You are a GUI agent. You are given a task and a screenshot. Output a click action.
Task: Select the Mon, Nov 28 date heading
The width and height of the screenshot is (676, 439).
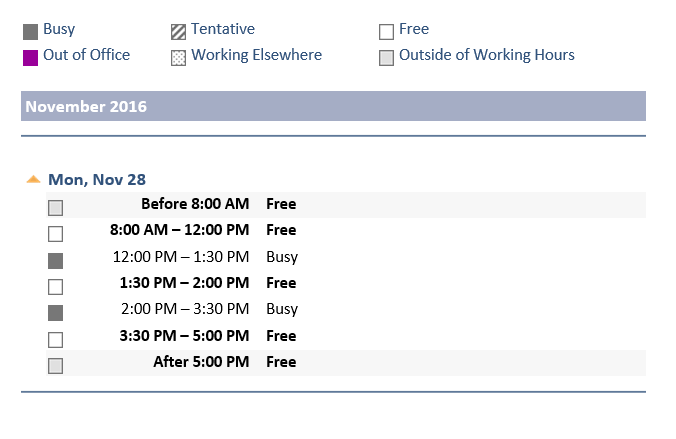(97, 180)
